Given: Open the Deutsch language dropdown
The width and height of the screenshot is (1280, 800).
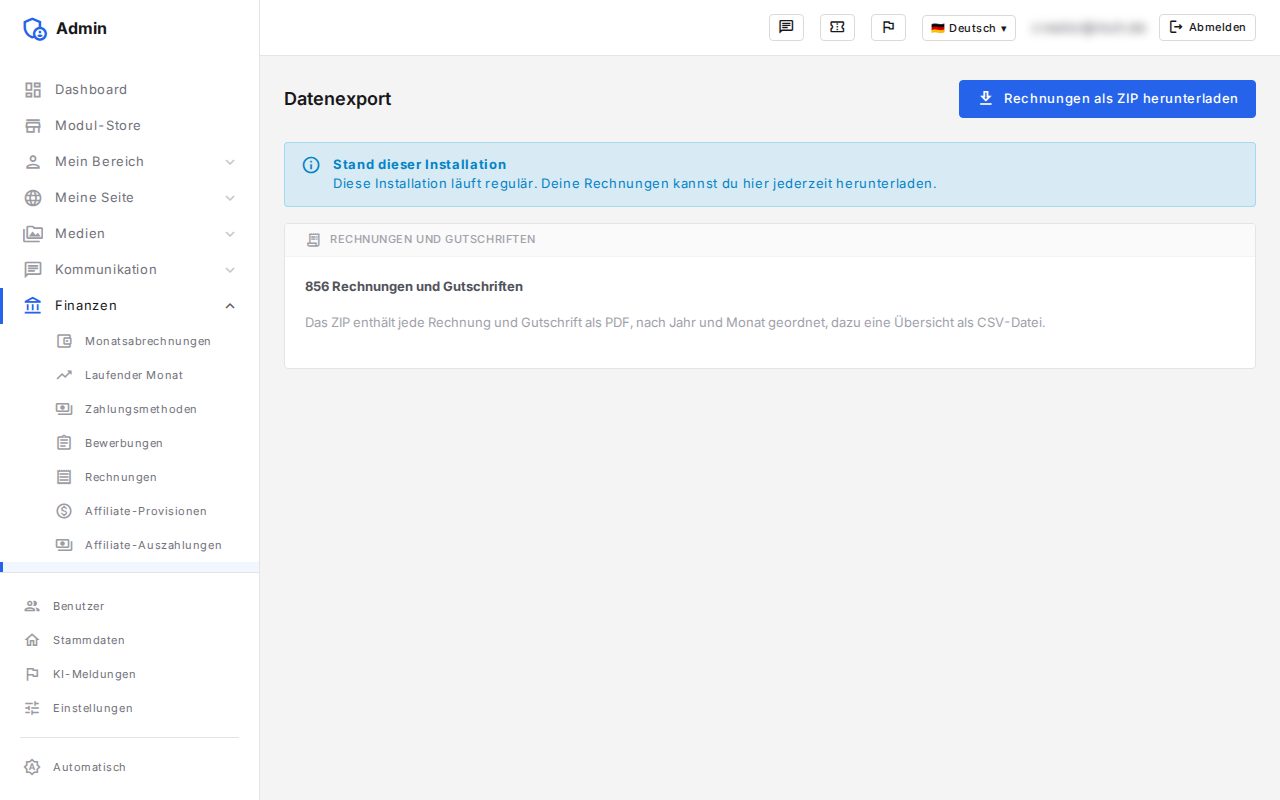Looking at the screenshot, I should click(968, 28).
